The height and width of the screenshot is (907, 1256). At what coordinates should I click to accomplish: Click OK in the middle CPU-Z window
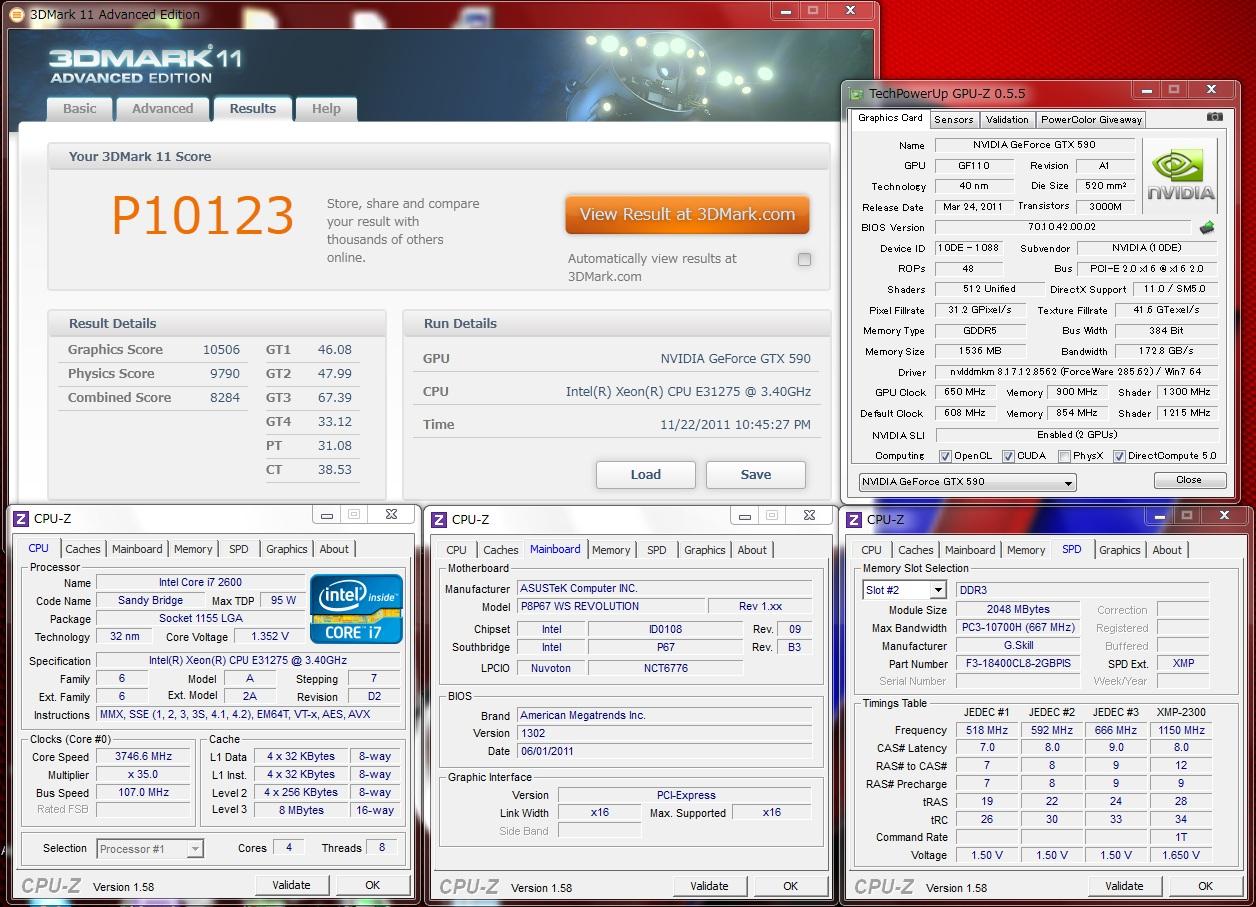coord(790,886)
